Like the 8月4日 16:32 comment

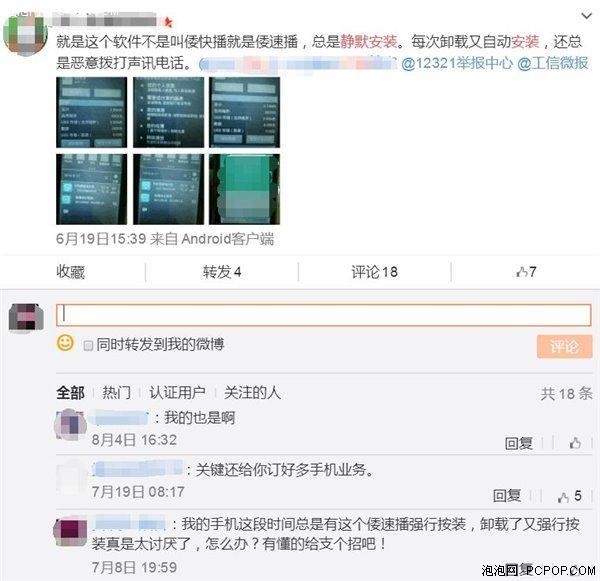[x=575, y=443]
